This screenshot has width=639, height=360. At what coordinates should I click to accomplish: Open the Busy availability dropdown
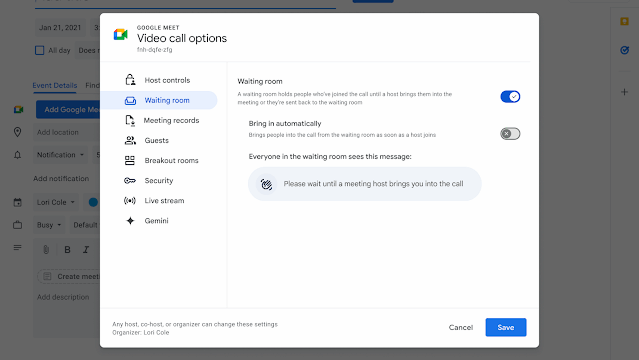tap(49, 225)
